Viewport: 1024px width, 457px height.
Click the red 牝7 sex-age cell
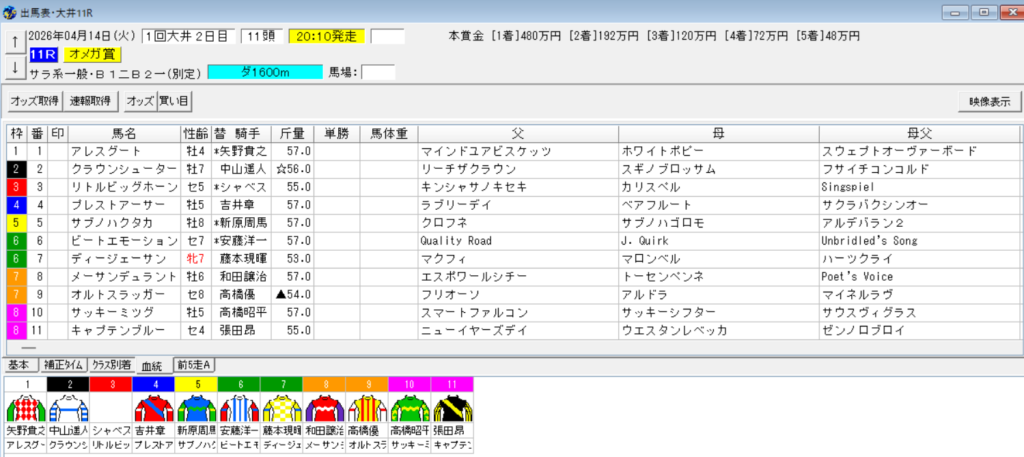(x=196, y=259)
